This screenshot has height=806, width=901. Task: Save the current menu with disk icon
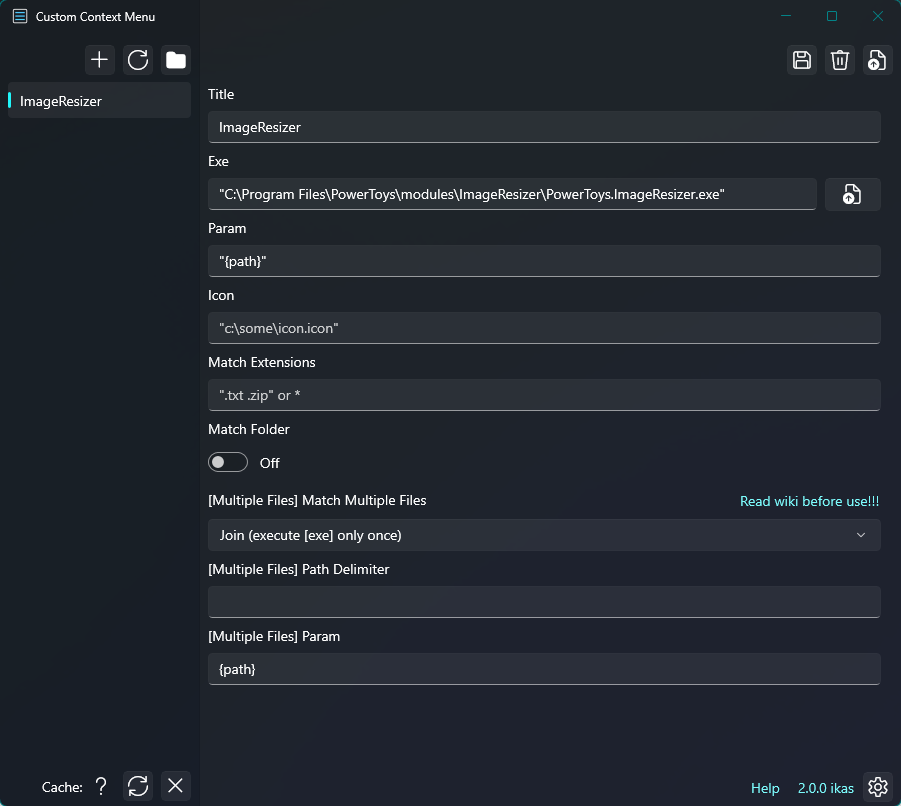(x=802, y=60)
